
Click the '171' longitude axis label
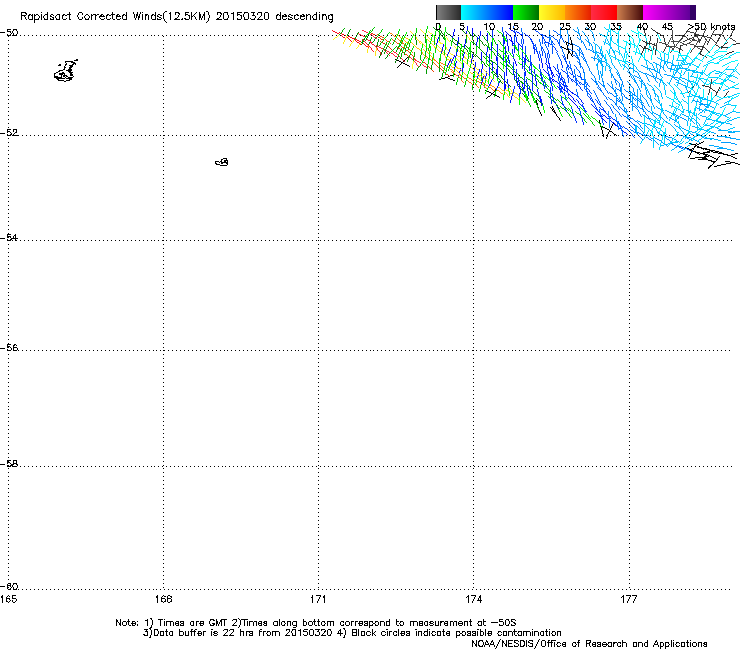[318, 599]
